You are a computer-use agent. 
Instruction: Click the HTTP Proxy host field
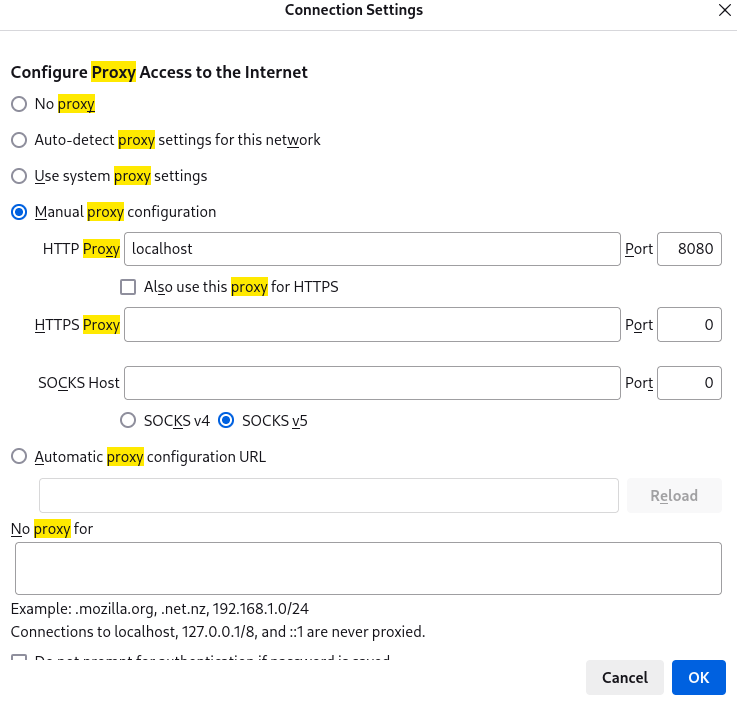372,249
